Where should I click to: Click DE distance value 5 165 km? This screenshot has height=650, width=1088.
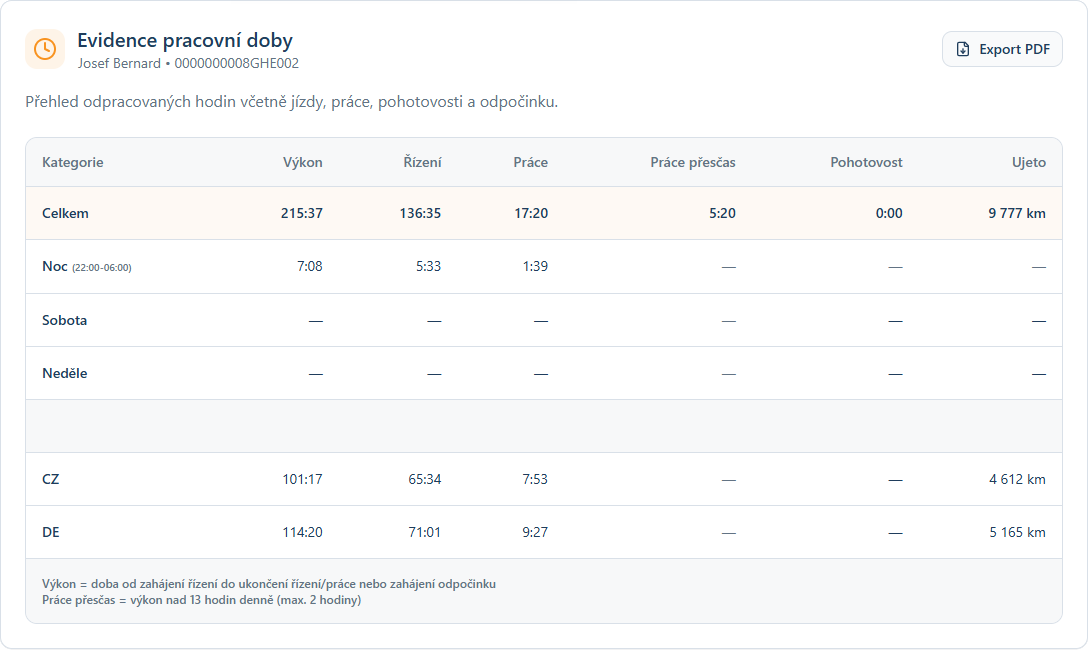pos(1018,532)
